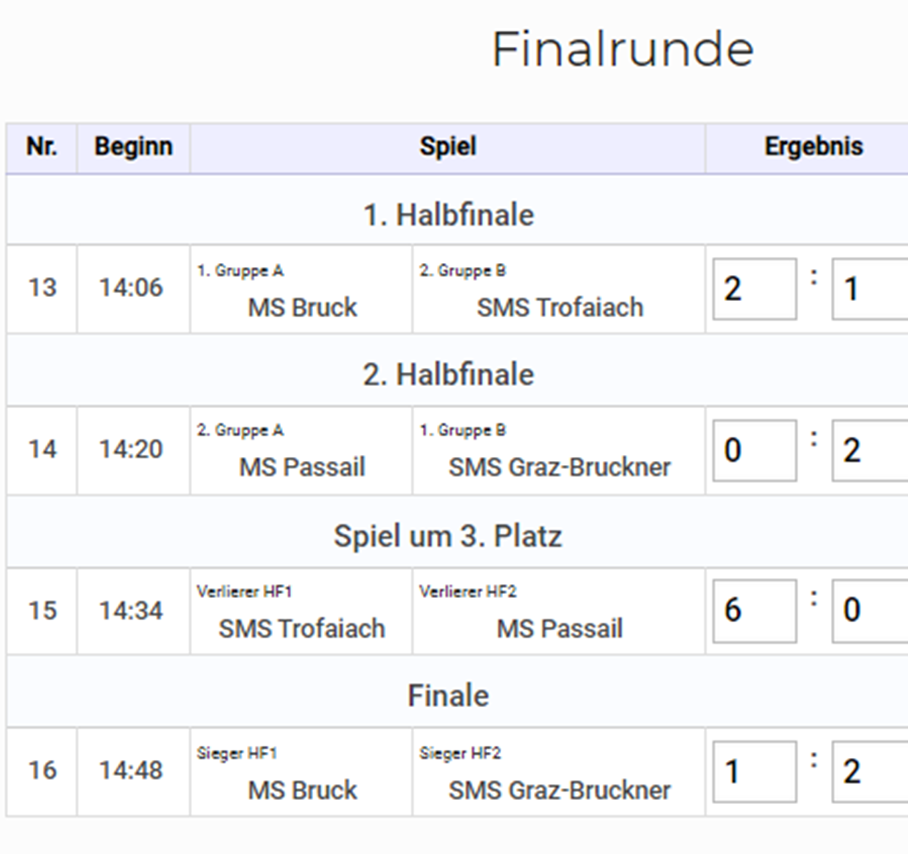The image size is (908, 854).
Task: Click the 14:34 start time cell
Action: tap(131, 611)
